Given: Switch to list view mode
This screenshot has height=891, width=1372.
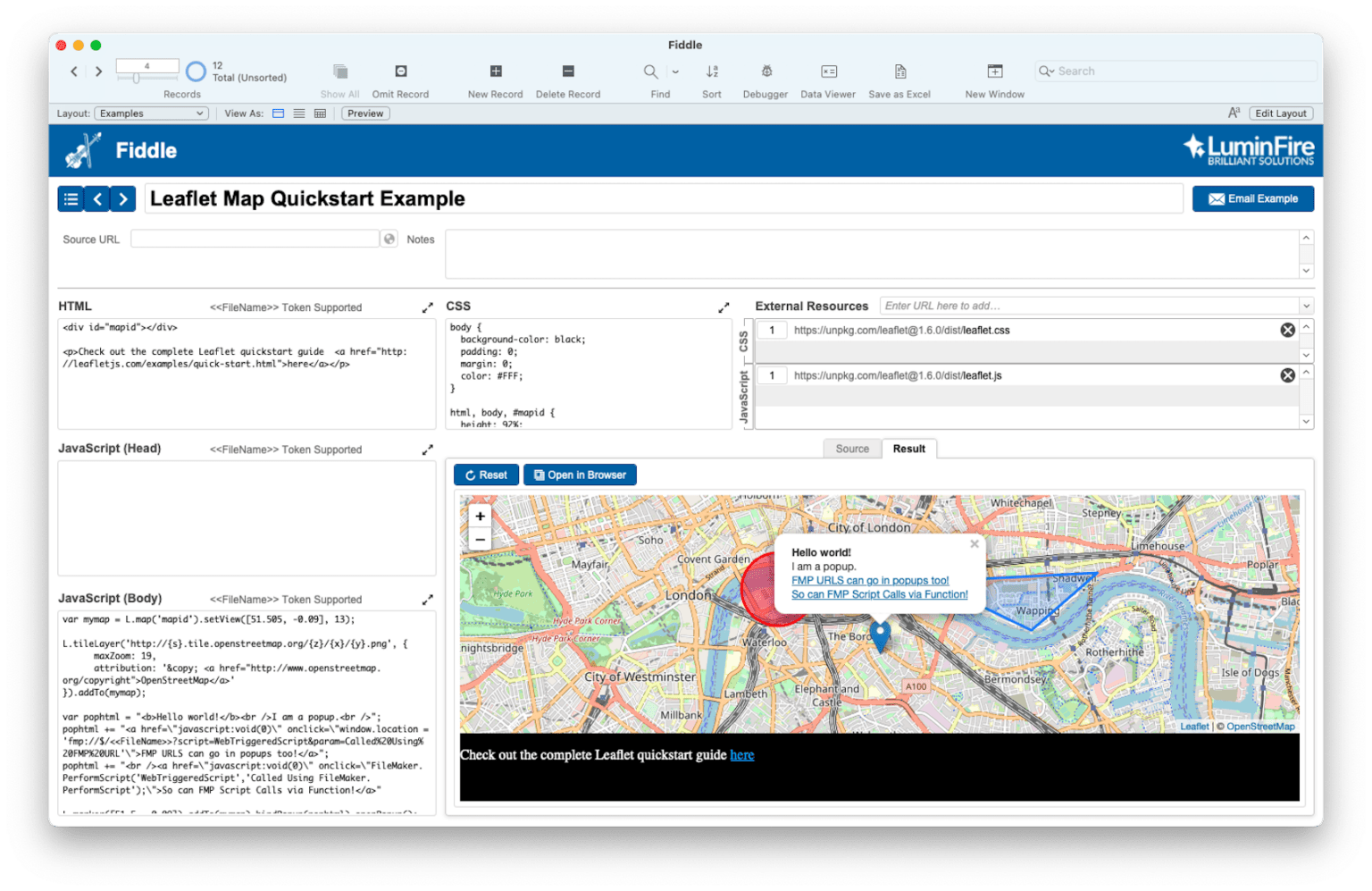Looking at the screenshot, I should pyautogui.click(x=299, y=113).
